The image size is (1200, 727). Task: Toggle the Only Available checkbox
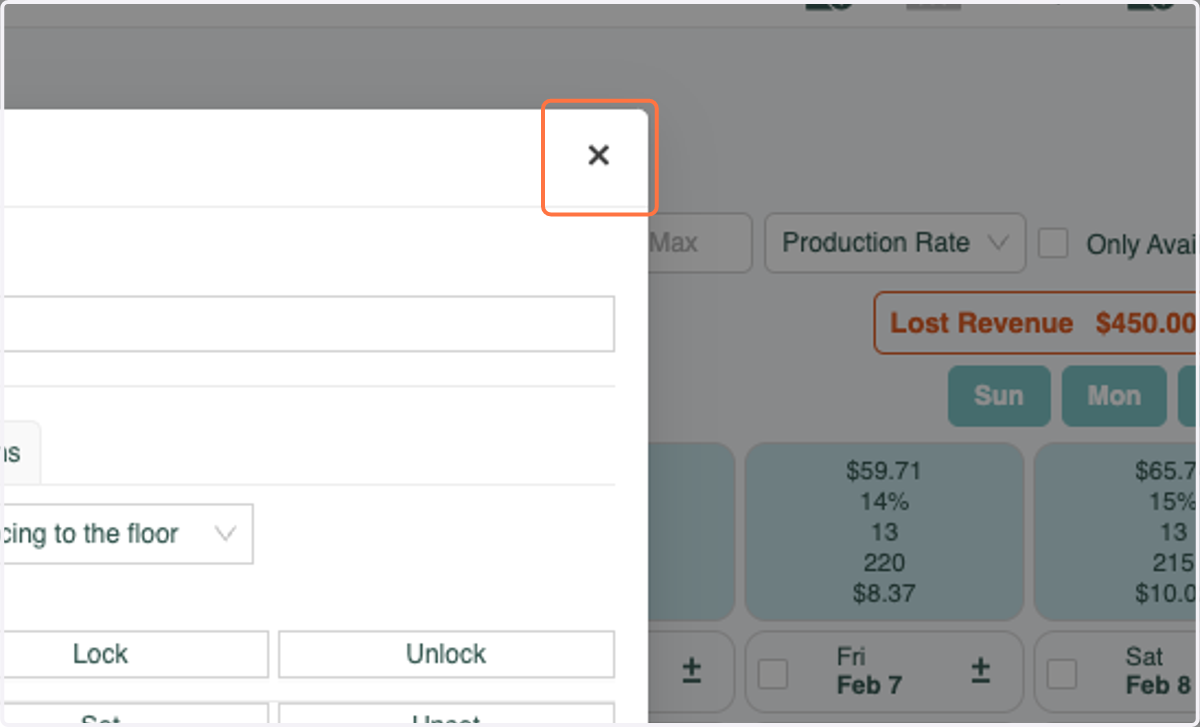click(1053, 243)
